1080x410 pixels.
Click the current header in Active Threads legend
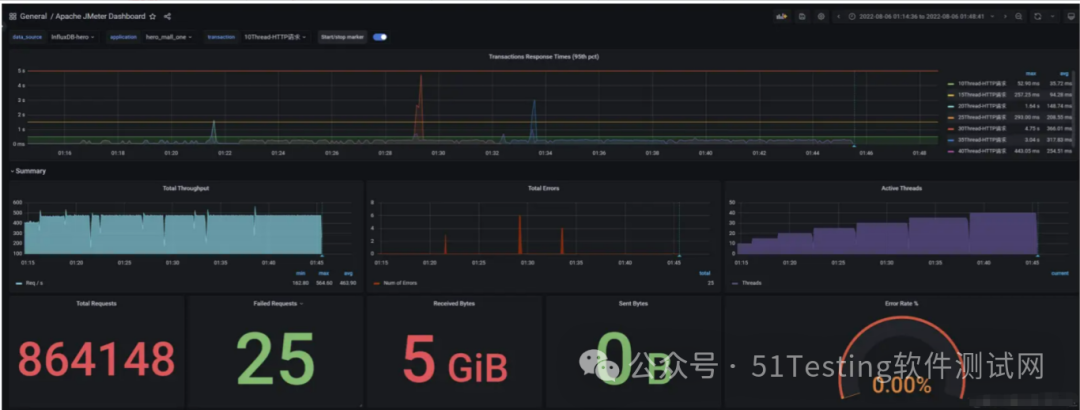[1062, 274]
